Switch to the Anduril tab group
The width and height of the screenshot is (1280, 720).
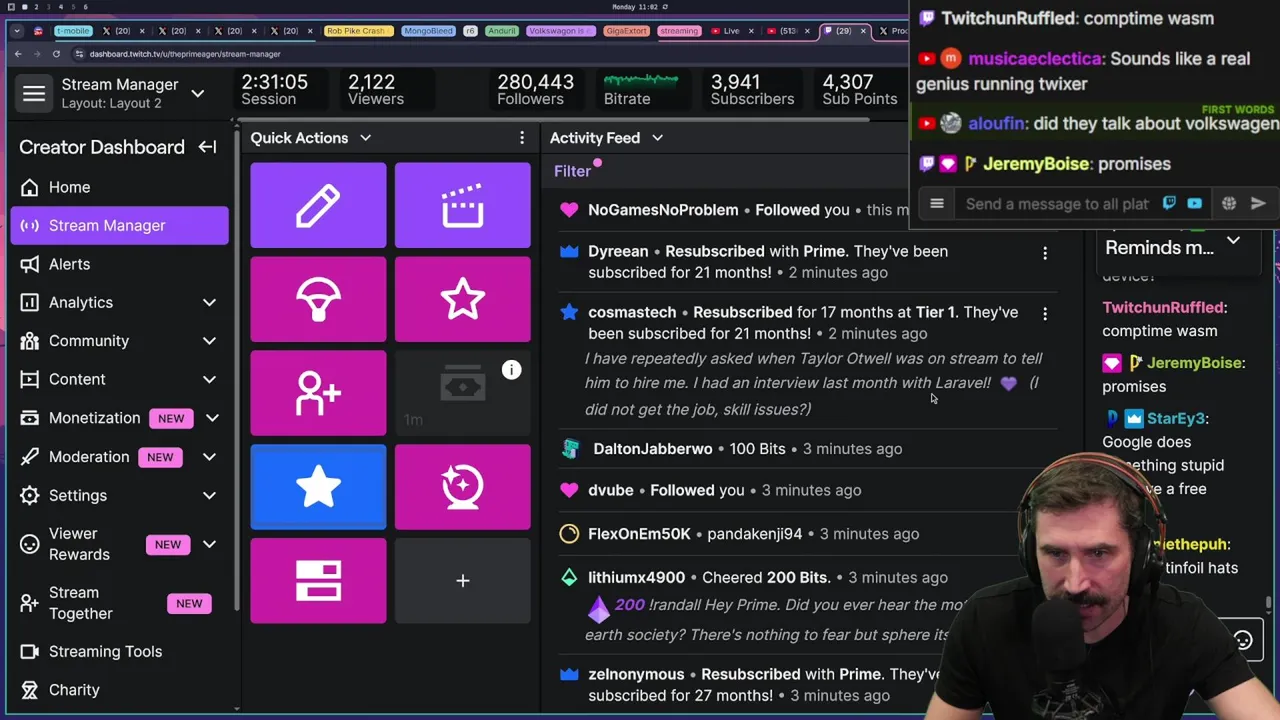tap(502, 31)
